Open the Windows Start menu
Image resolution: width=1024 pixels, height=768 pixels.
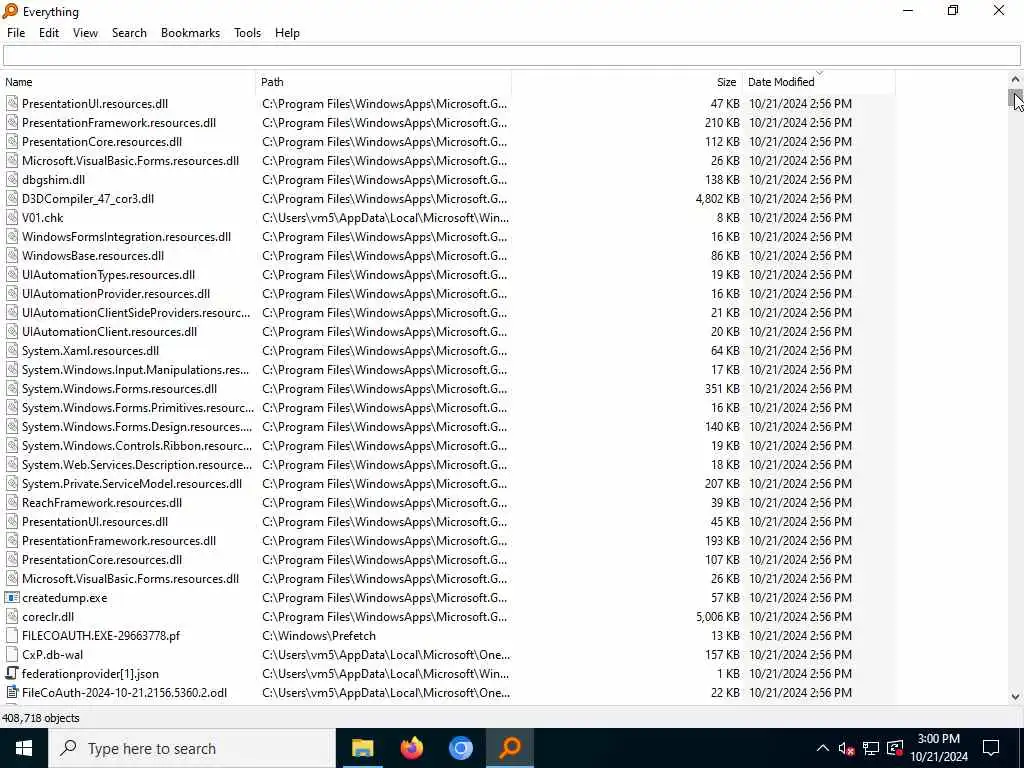[x=24, y=748]
